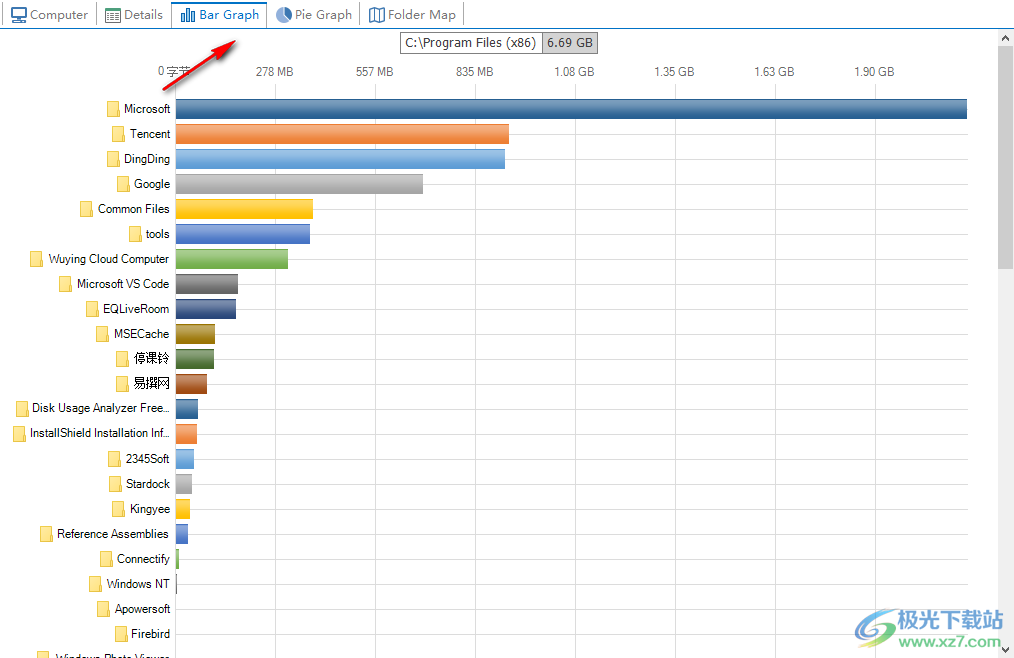1014x658 pixels.
Task: Click the Firebird folder icon
Action: [121, 634]
